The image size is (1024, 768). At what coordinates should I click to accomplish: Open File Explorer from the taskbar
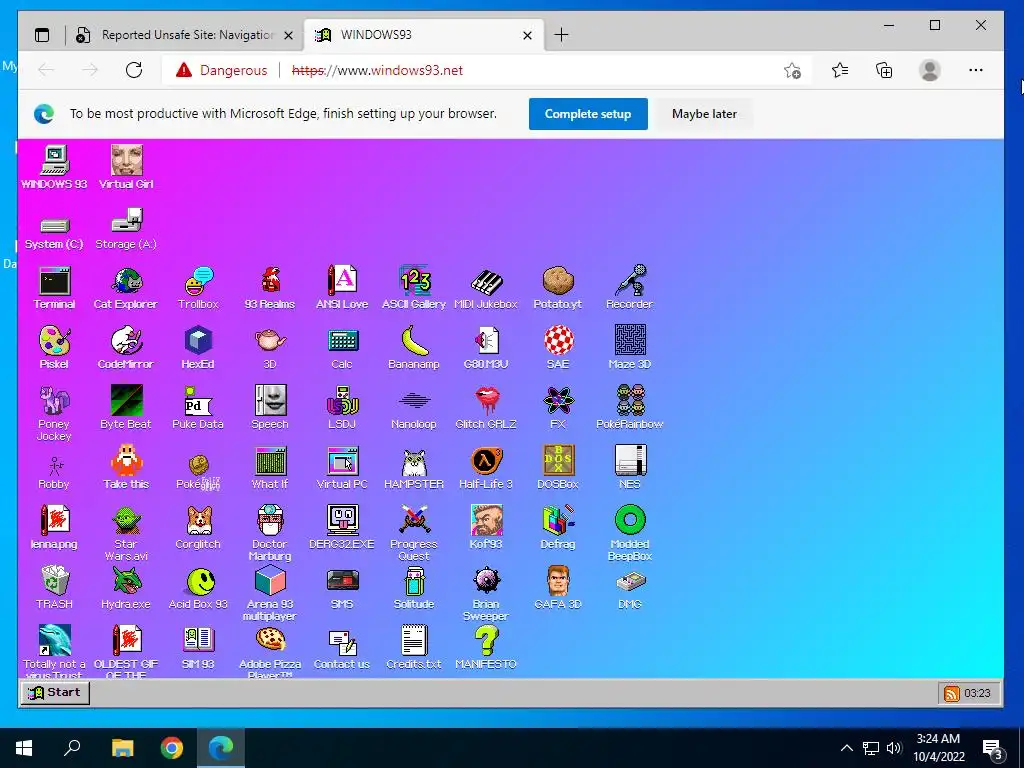click(x=122, y=748)
